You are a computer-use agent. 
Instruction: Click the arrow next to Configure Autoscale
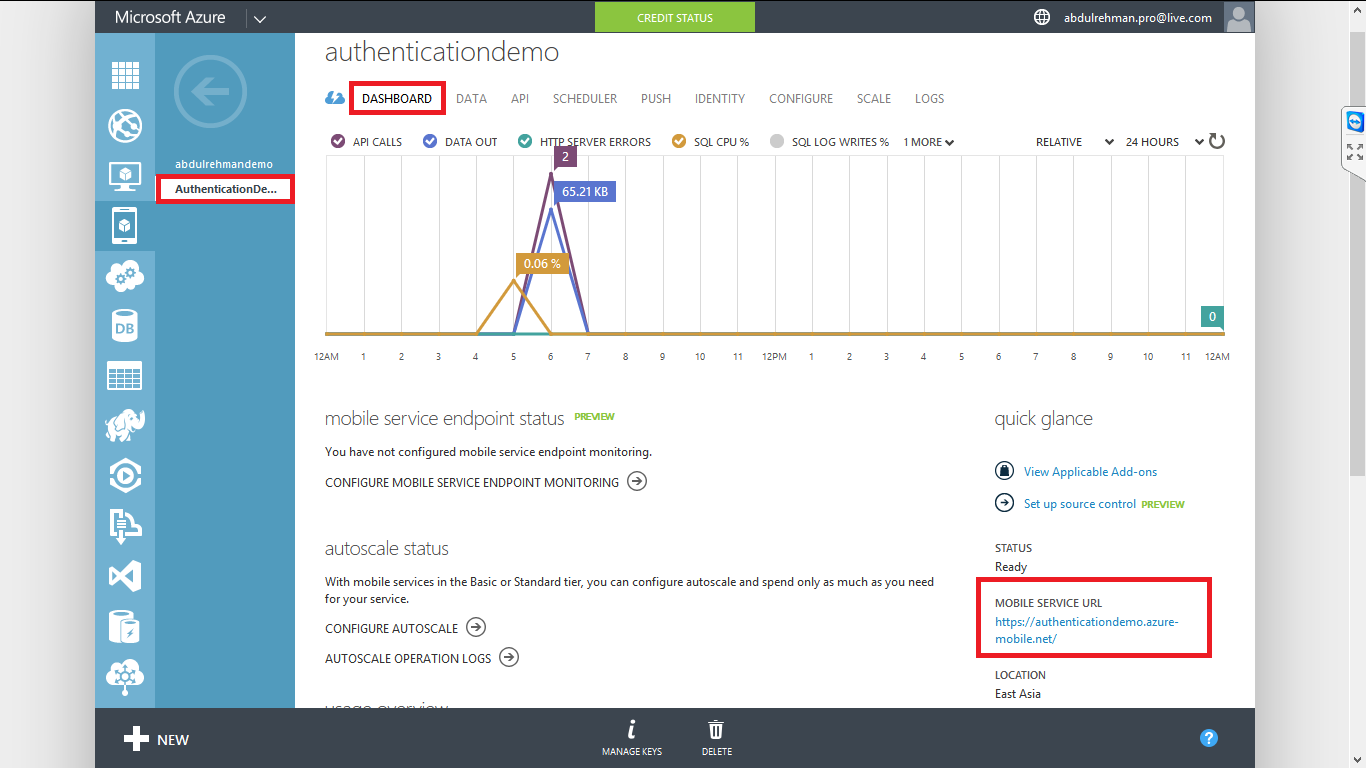click(x=476, y=628)
